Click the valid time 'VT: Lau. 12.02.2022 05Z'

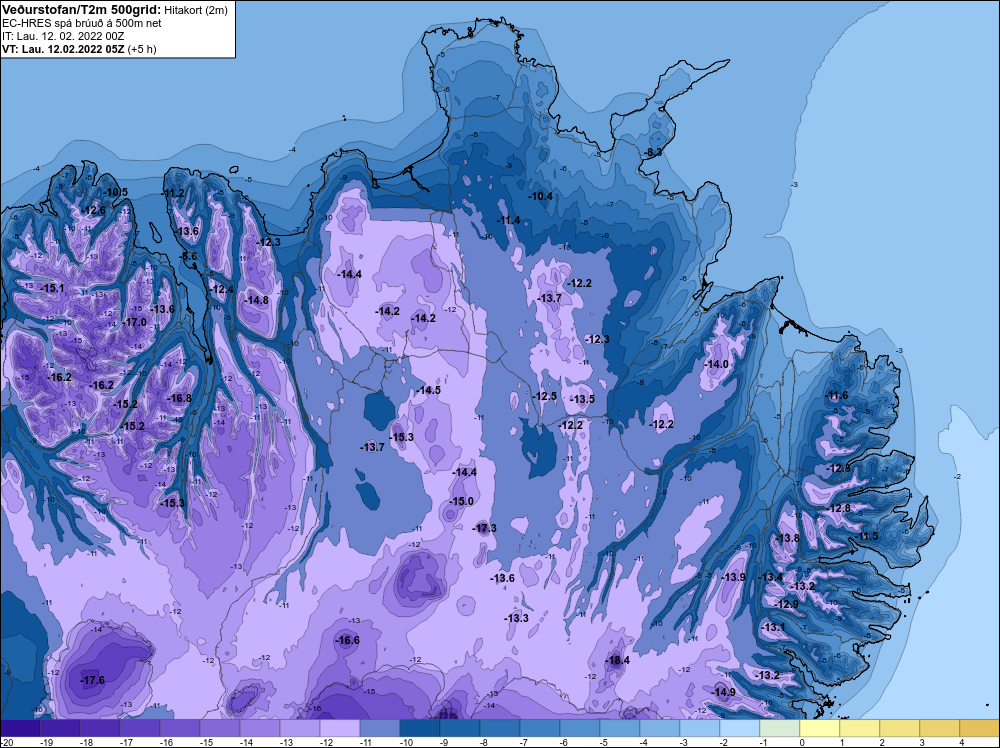pyautogui.click(x=63, y=49)
